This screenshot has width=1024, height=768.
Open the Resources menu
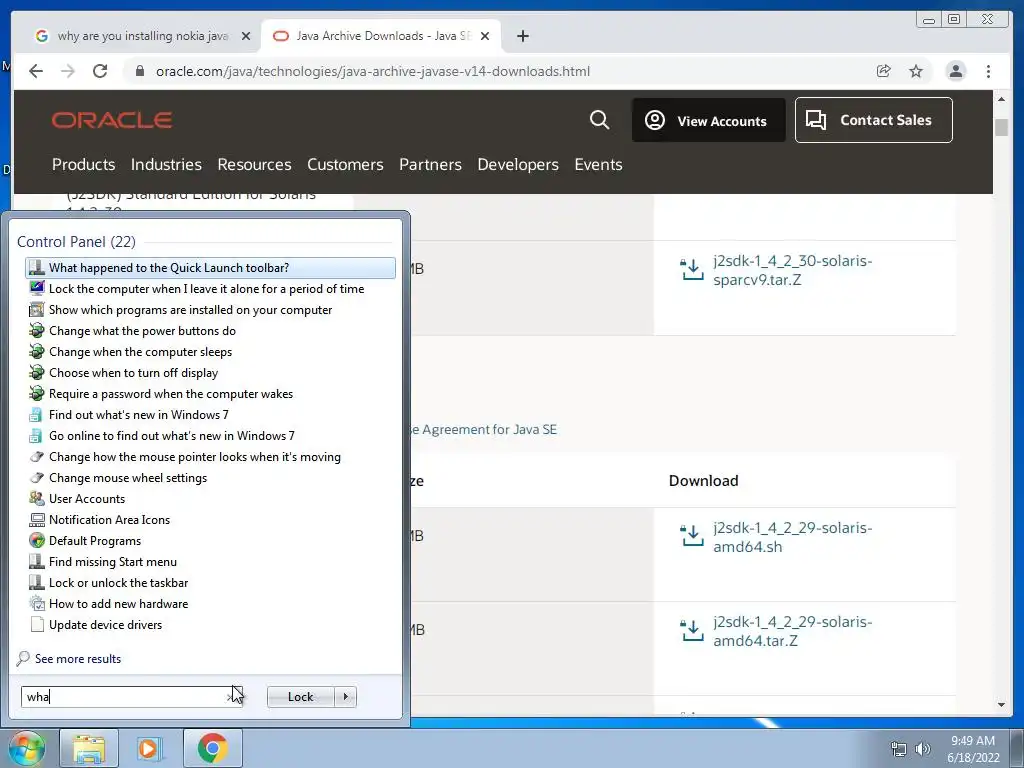click(254, 165)
